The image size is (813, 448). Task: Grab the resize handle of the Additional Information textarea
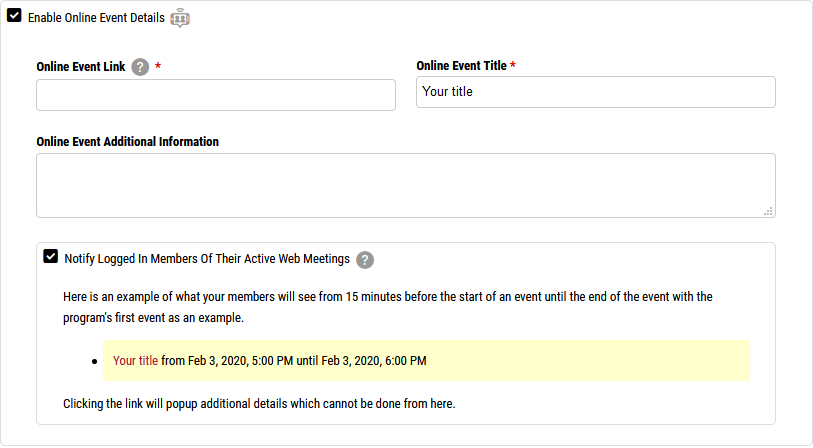[x=768, y=211]
